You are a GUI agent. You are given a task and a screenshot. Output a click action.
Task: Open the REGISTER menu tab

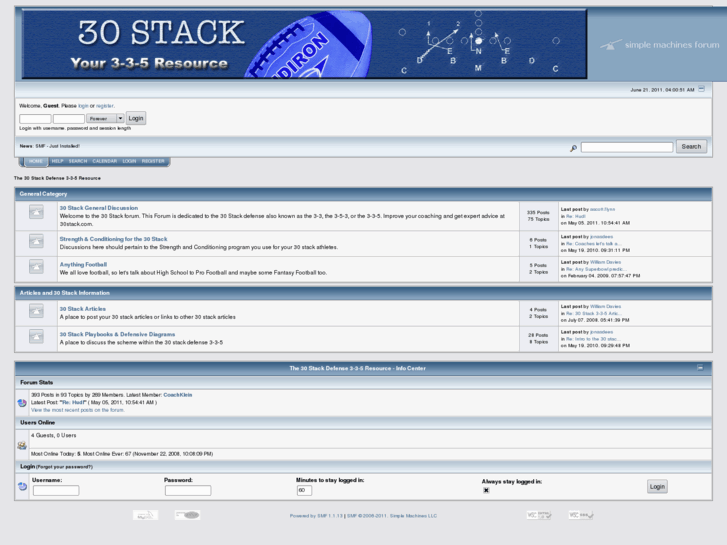pyautogui.click(x=153, y=161)
